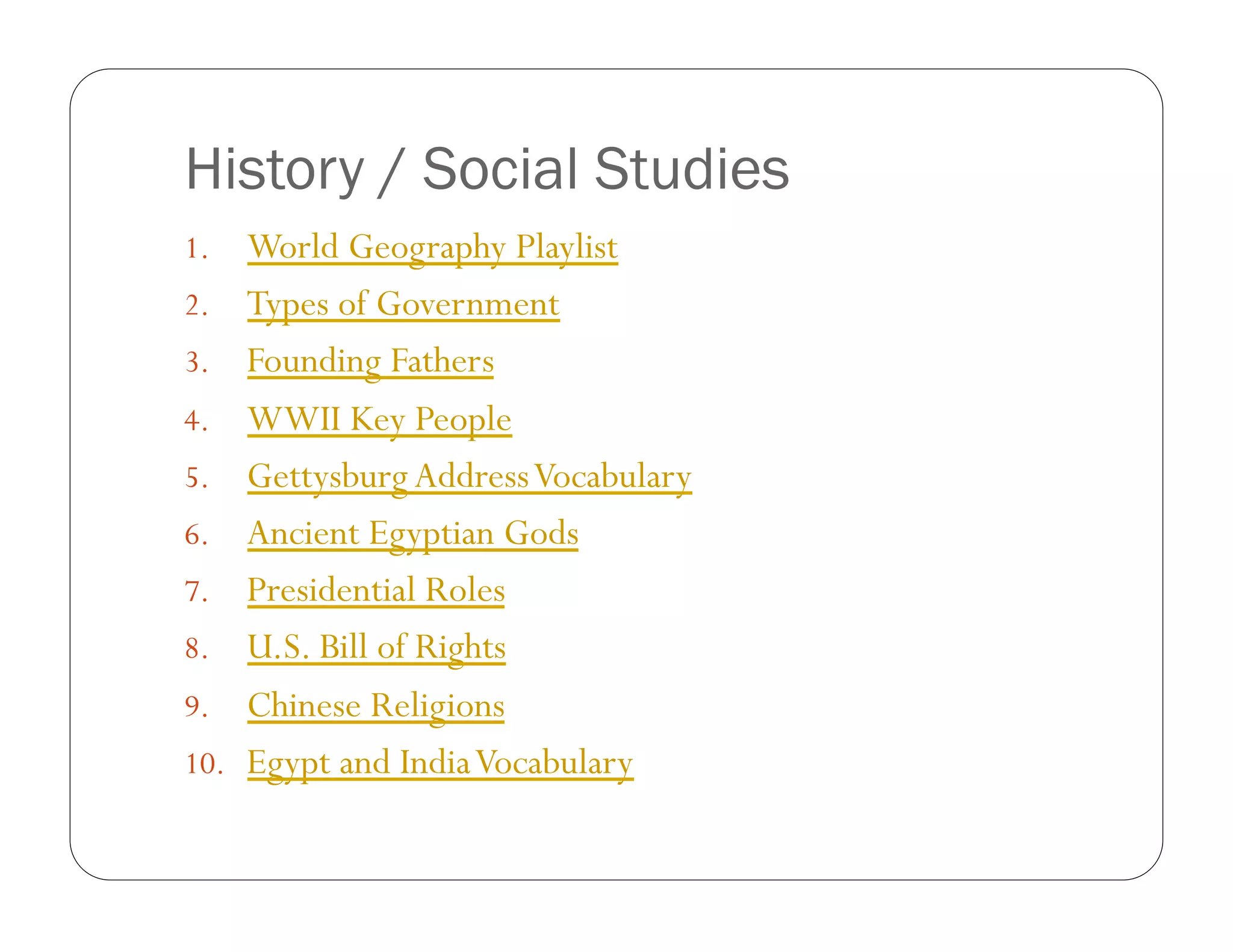Select the Ancient Egyptian Gods link
This screenshot has height=952, width=1233.
[x=413, y=534]
